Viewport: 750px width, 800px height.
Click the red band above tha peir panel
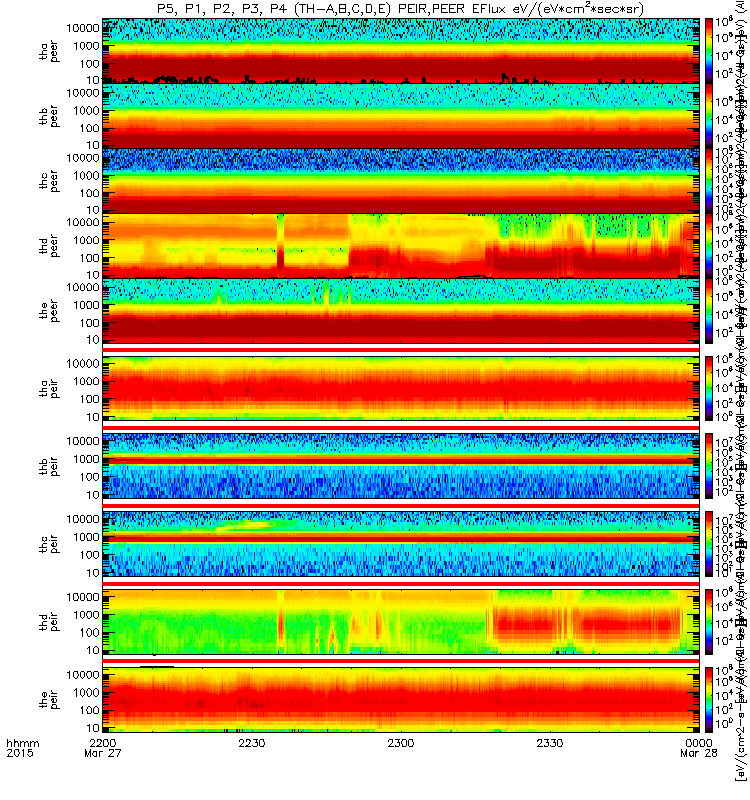pyautogui.click(x=401, y=349)
